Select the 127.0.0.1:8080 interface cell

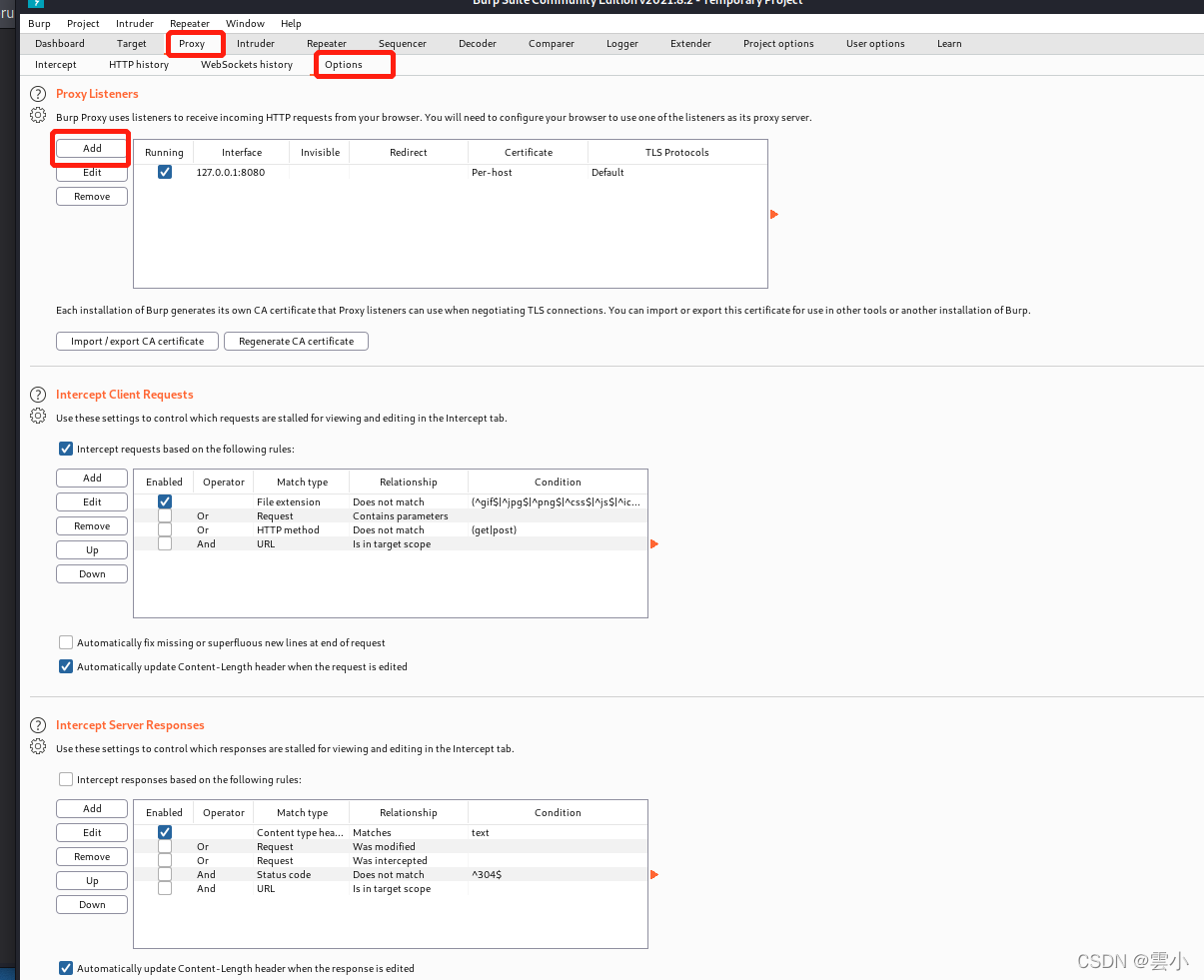(242, 172)
